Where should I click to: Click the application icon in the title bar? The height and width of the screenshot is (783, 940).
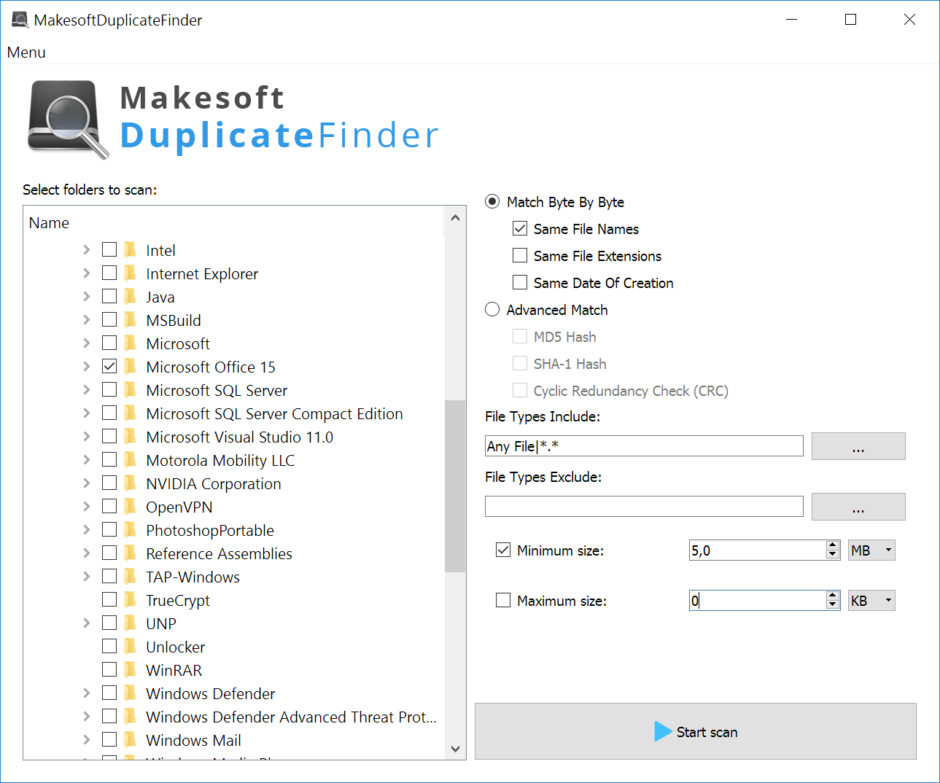(20, 18)
